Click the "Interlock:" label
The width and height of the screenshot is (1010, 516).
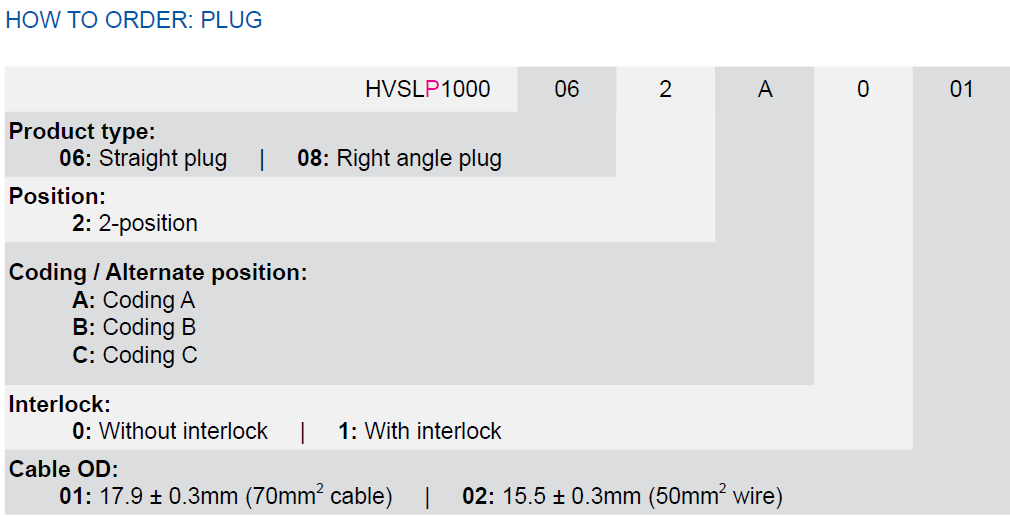pos(60,404)
